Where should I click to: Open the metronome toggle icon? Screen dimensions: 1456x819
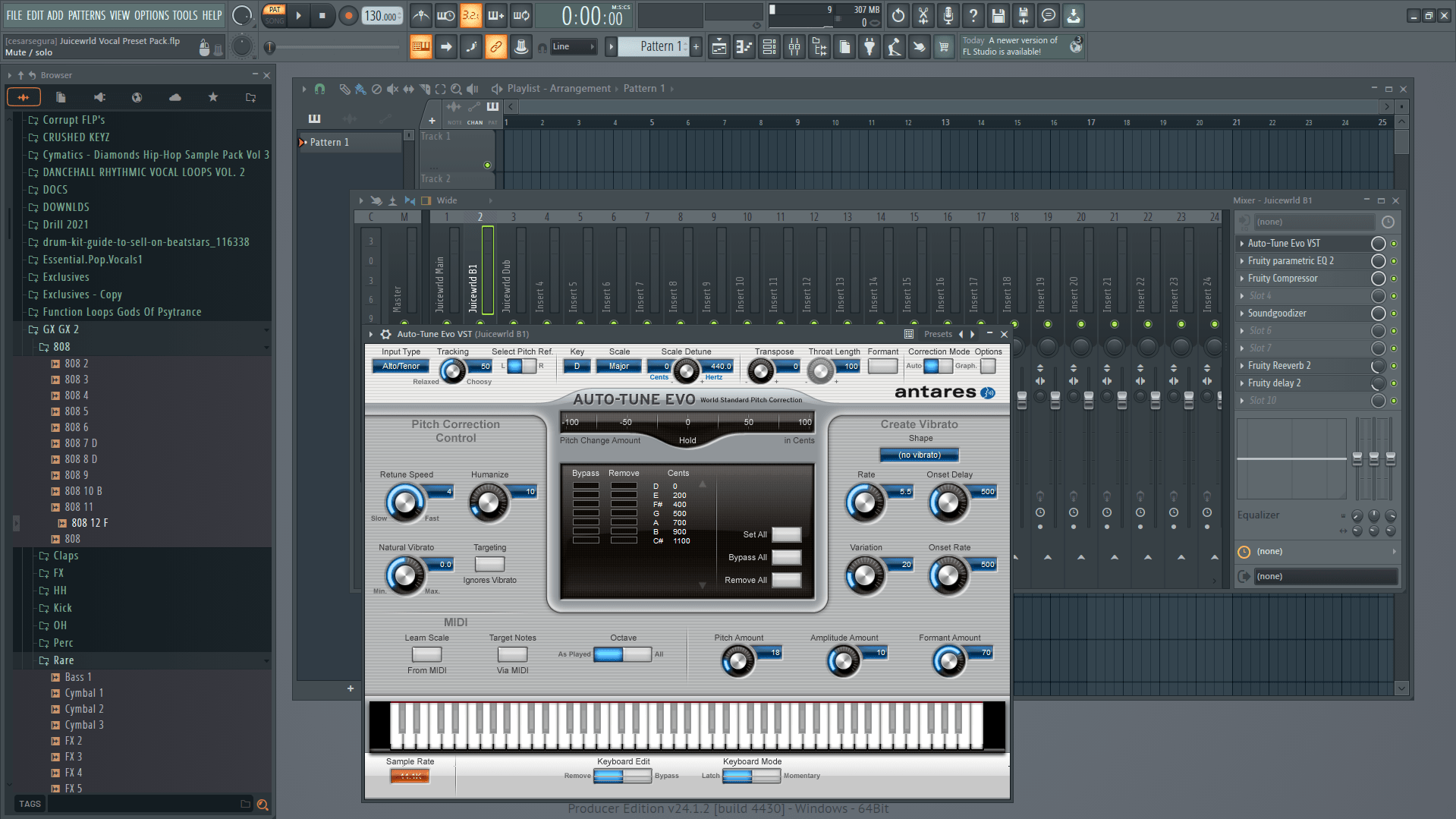pyautogui.click(x=420, y=16)
